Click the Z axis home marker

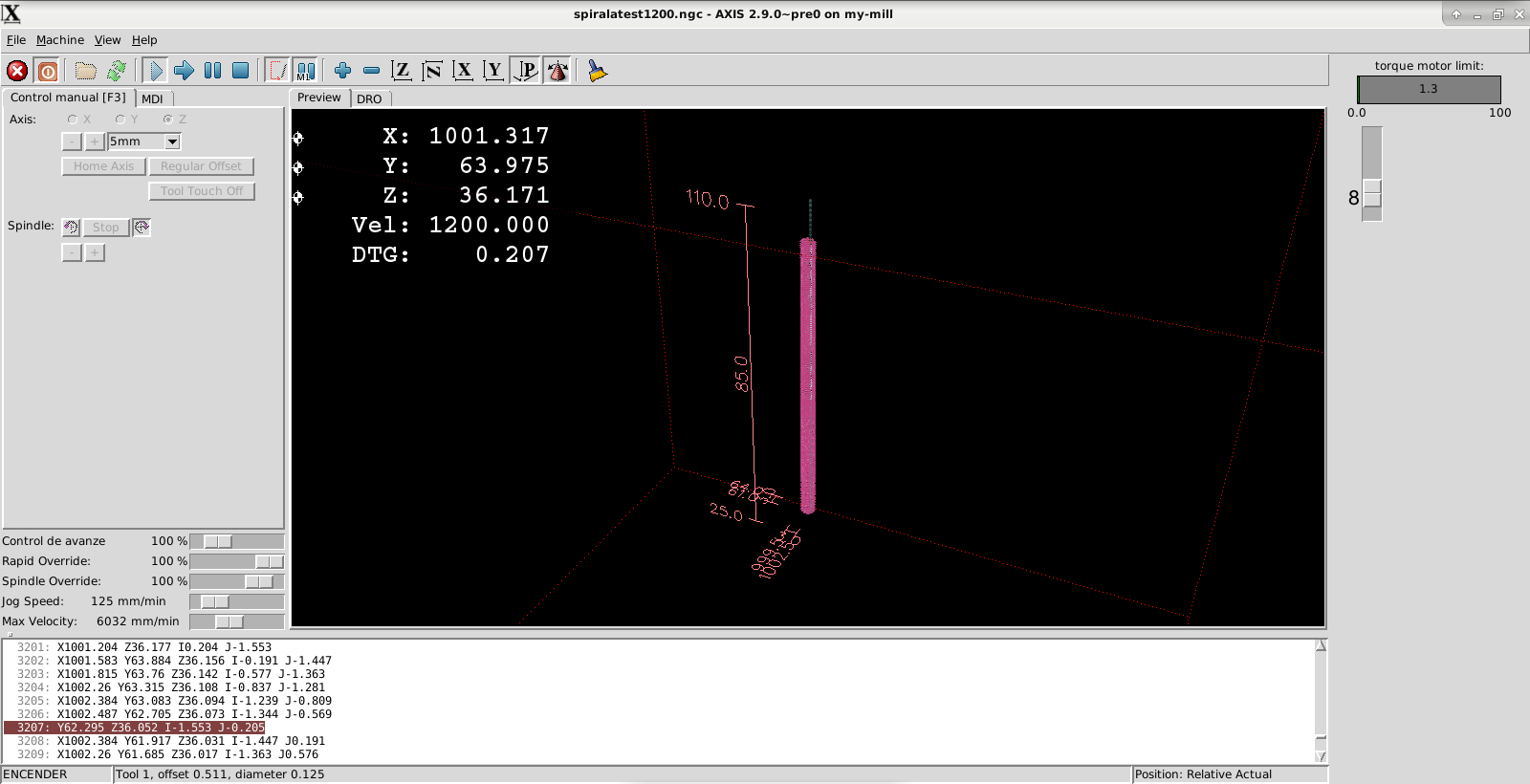click(298, 198)
